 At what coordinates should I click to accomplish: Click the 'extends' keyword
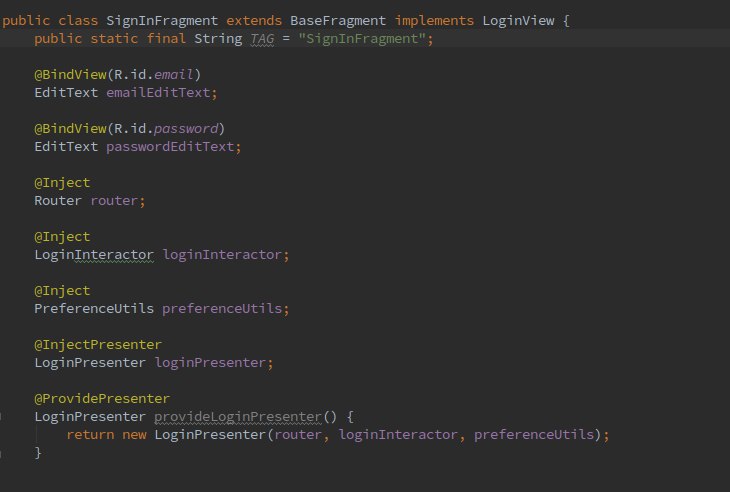click(x=254, y=21)
